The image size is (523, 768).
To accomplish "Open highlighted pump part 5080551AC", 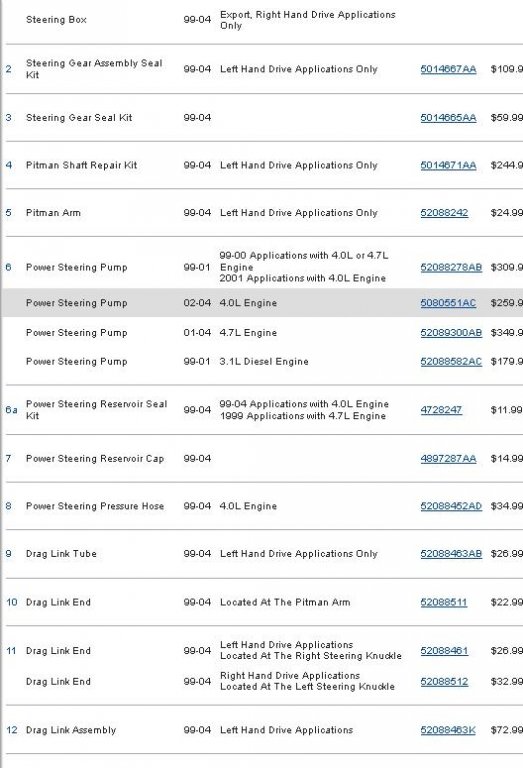I will tap(448, 303).
